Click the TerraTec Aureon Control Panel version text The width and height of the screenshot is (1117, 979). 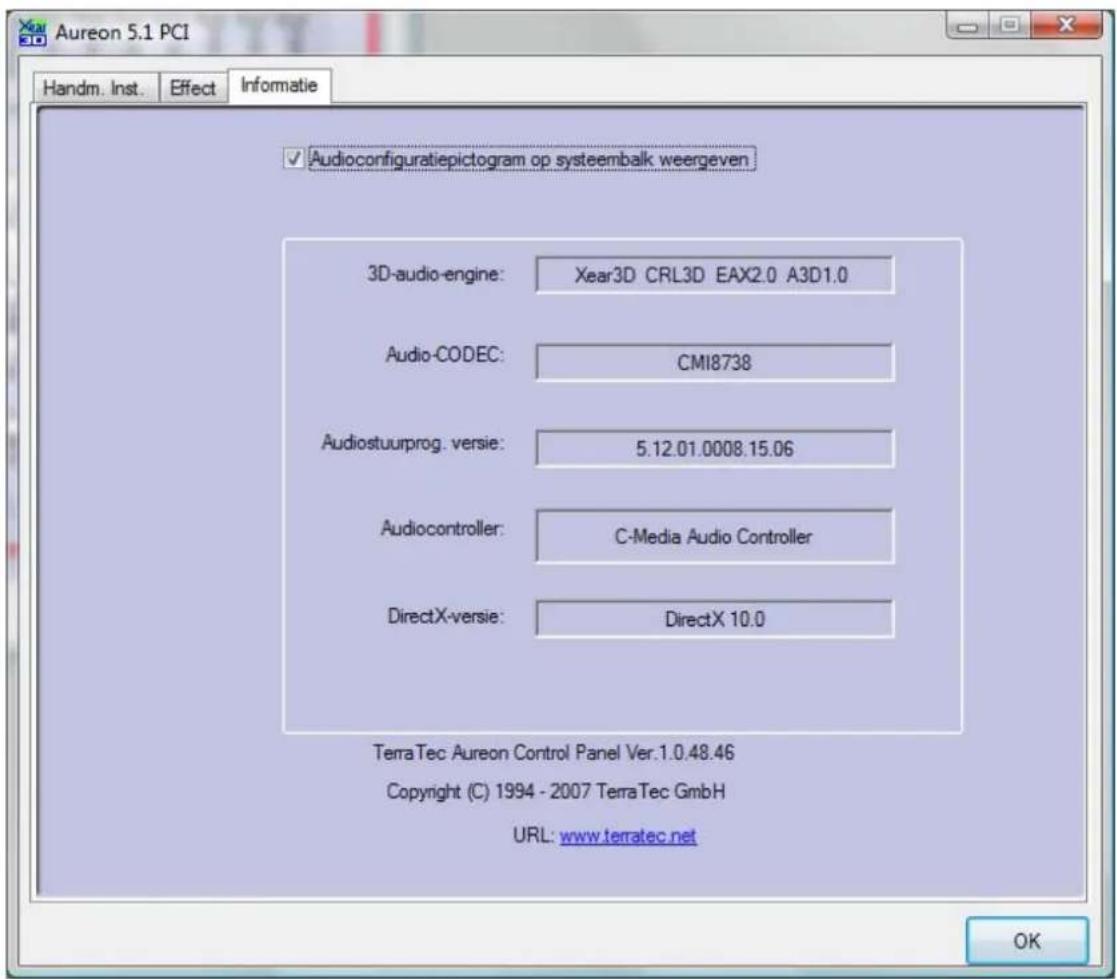tap(554, 752)
